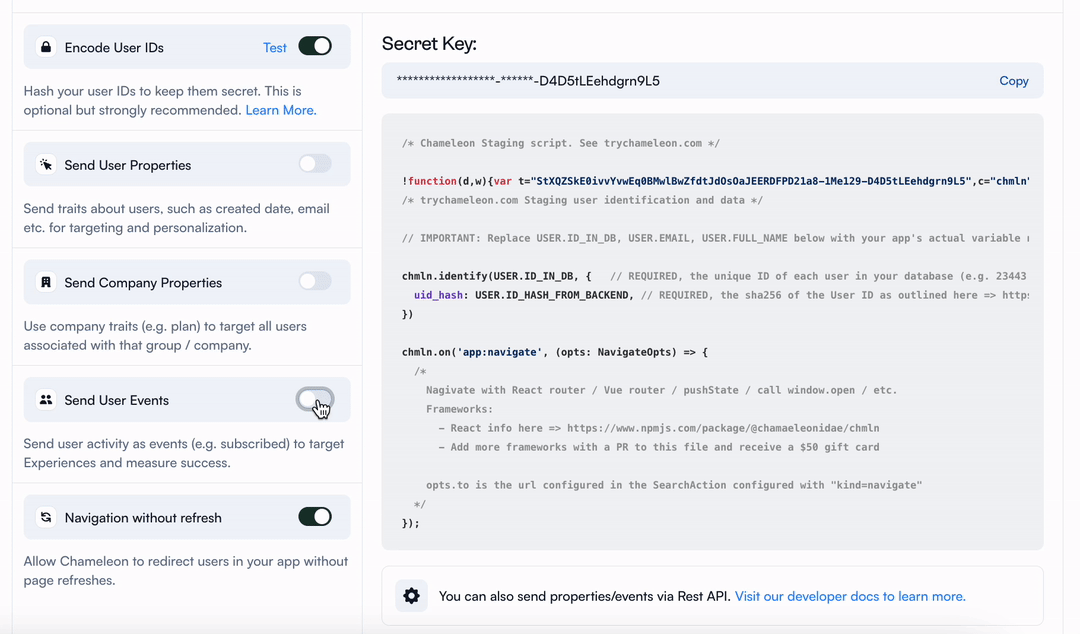Click the masked secret key field
This screenshot has height=634, width=1080.
point(712,81)
